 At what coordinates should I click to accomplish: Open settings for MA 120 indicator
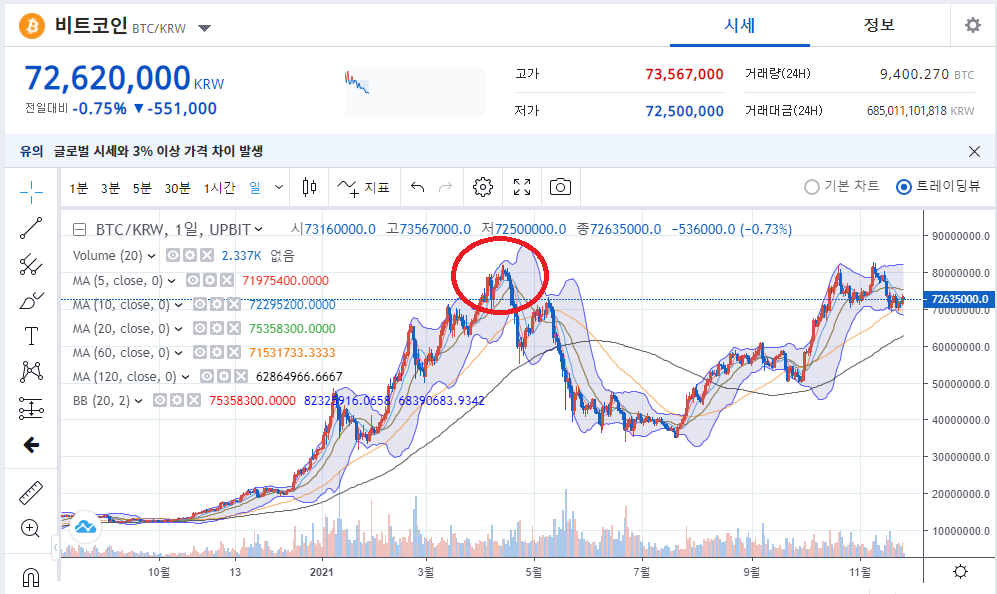point(224,376)
